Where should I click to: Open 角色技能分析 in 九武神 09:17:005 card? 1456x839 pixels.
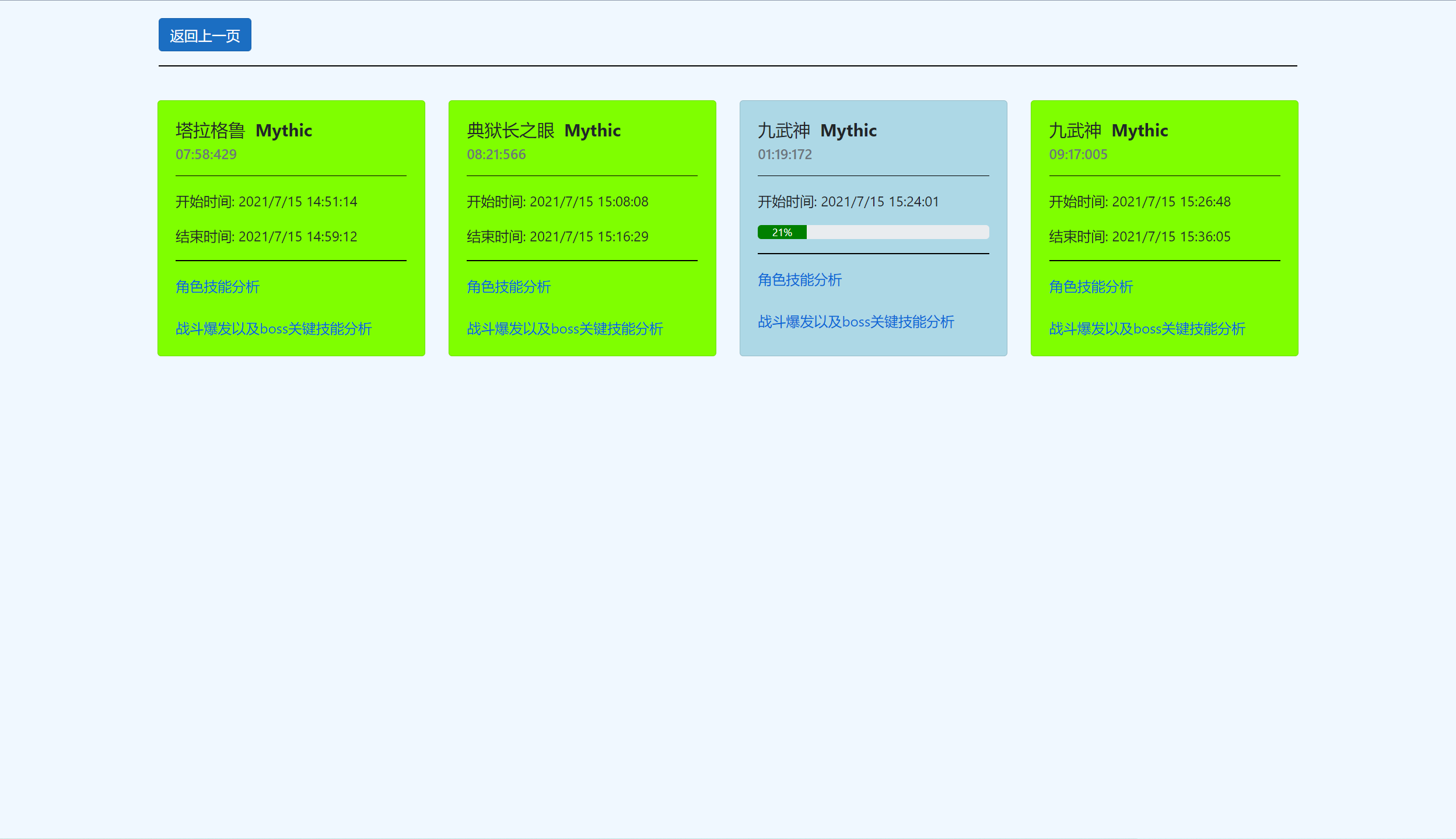click(x=1091, y=287)
